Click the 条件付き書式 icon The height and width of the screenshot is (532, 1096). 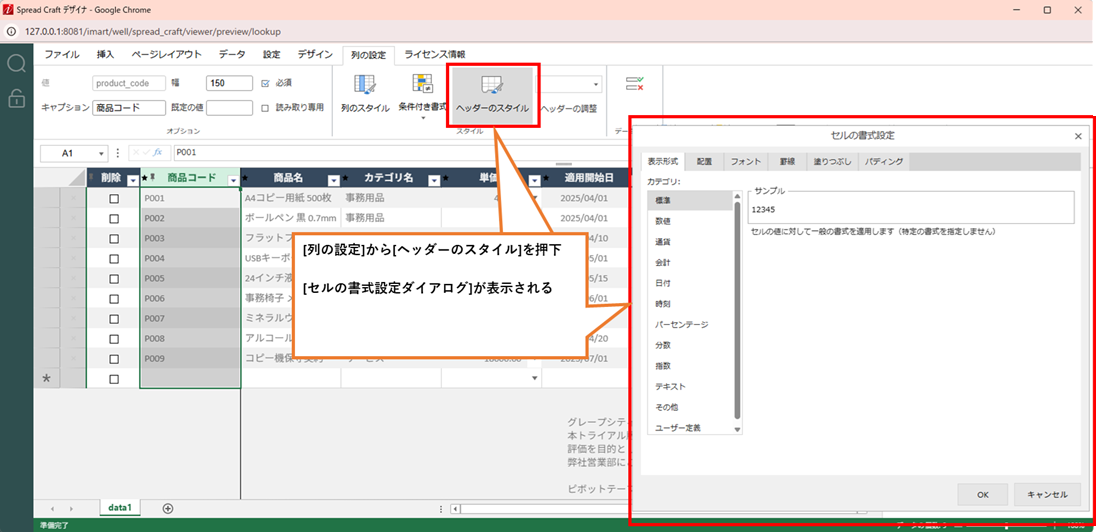[x=422, y=86]
